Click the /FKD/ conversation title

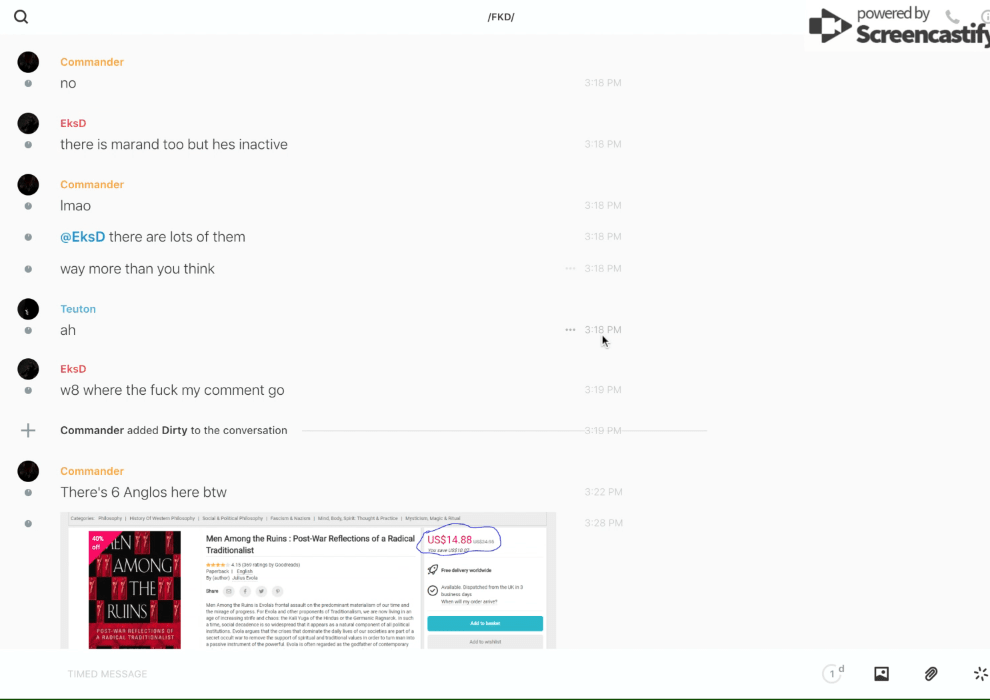[501, 17]
